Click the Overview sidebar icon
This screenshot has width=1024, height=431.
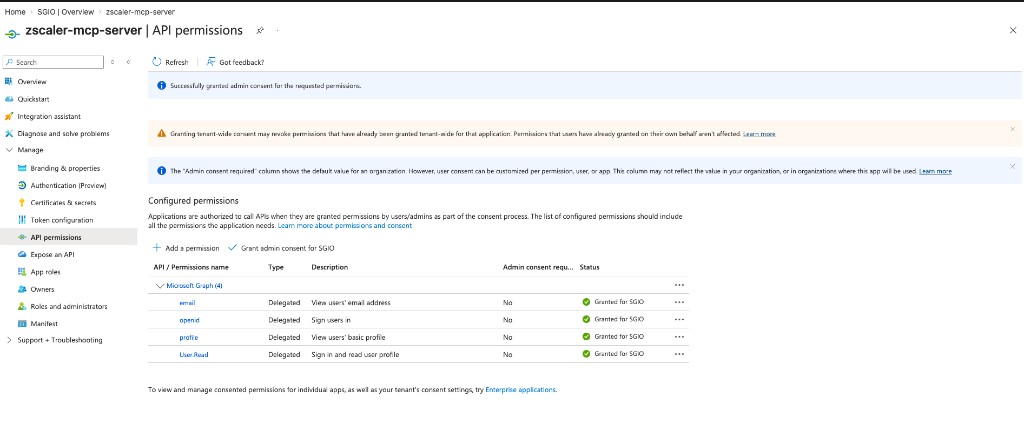[8, 82]
